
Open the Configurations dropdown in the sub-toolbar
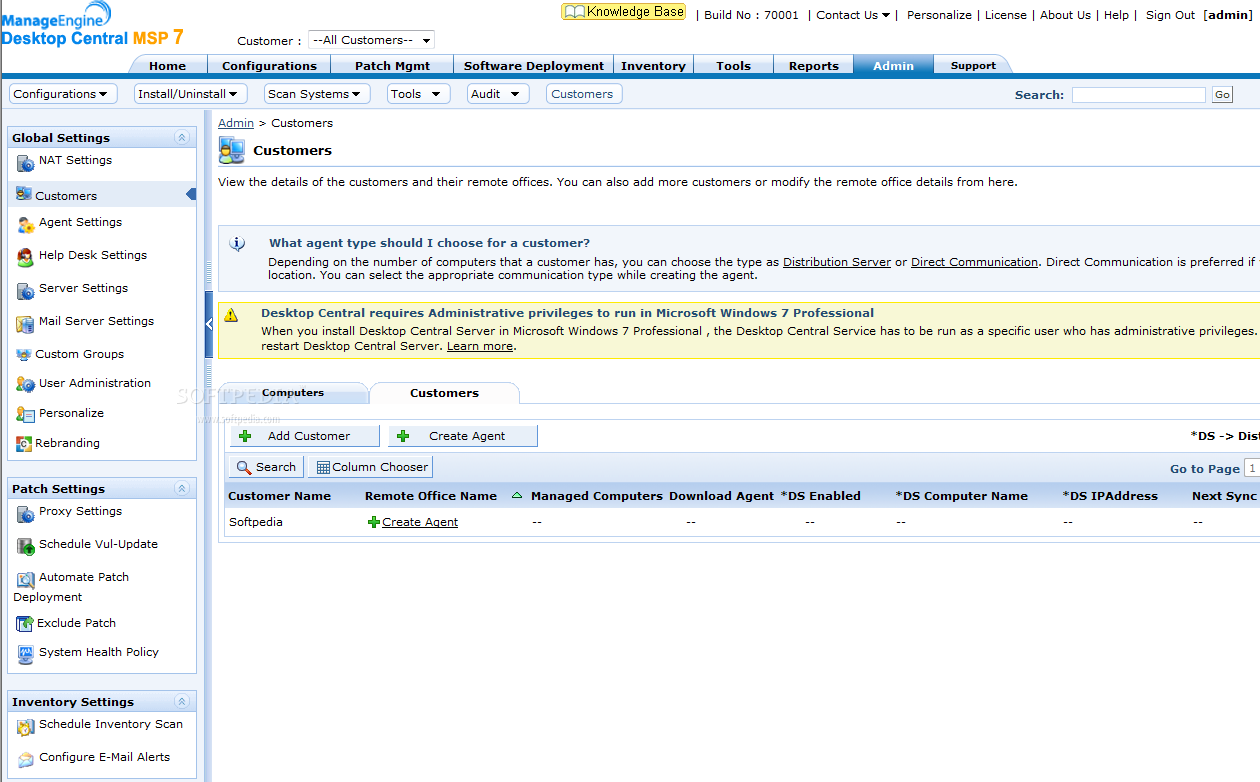tap(63, 94)
